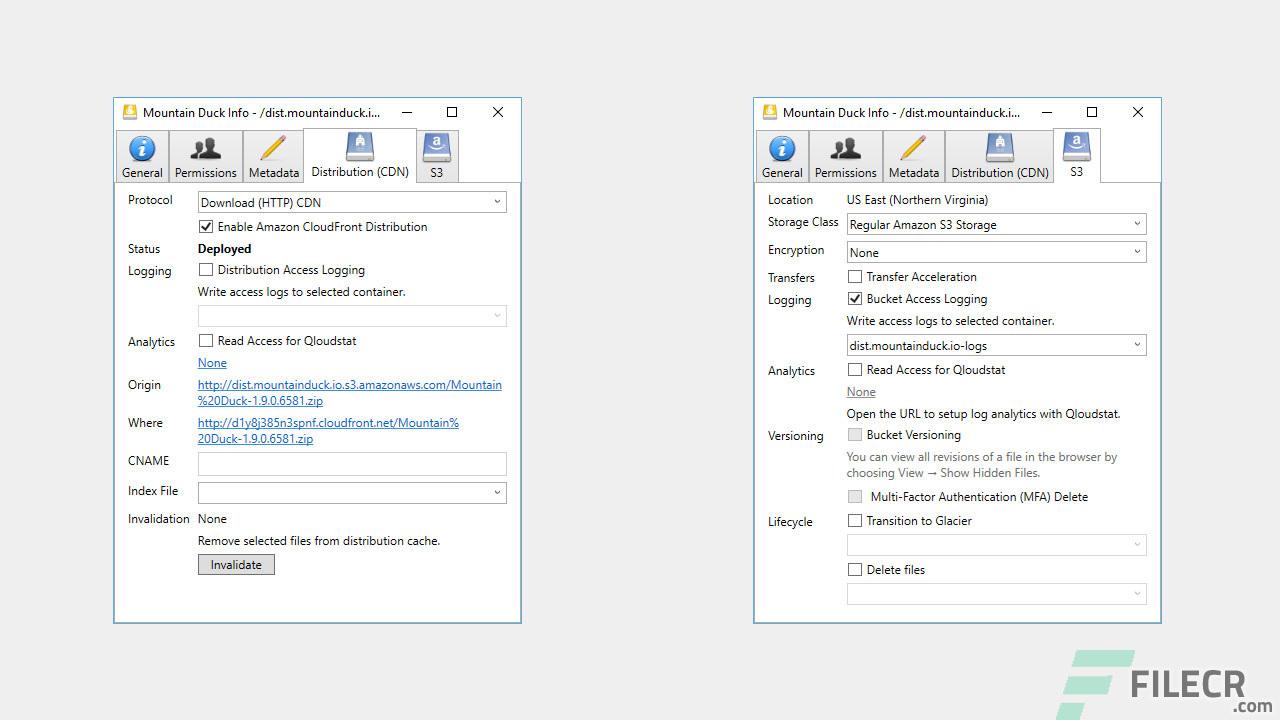Expand the Index File dropdown

(352, 492)
